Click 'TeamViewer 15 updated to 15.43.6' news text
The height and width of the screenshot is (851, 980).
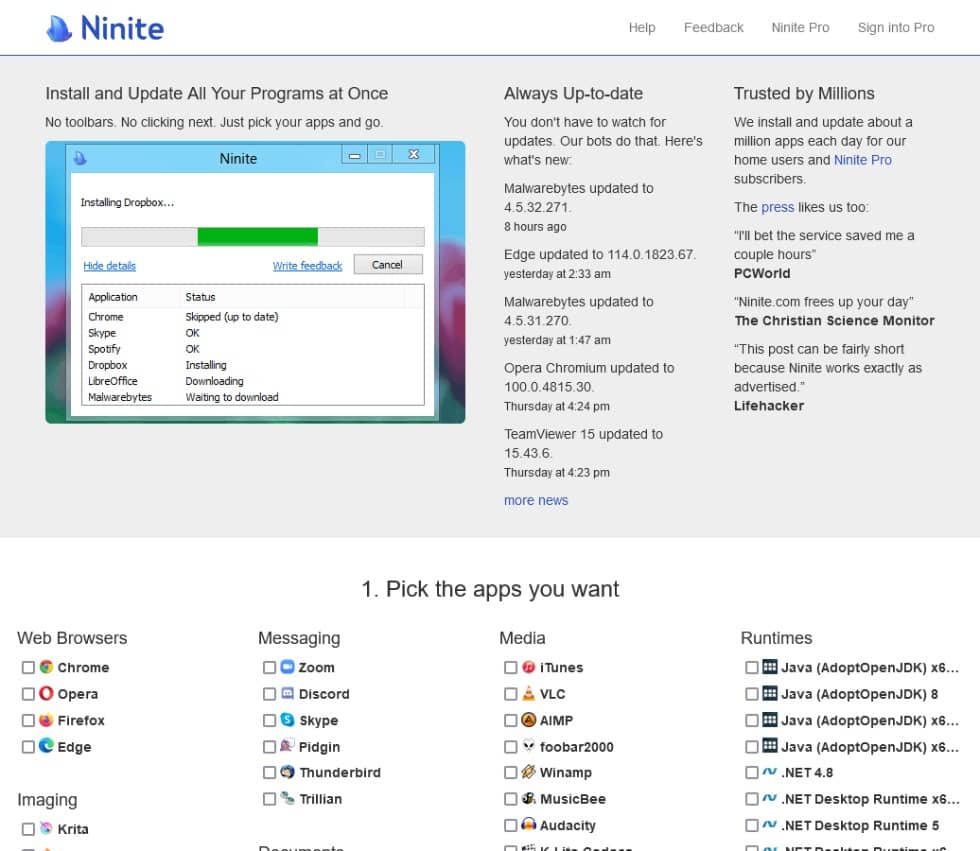[583, 443]
